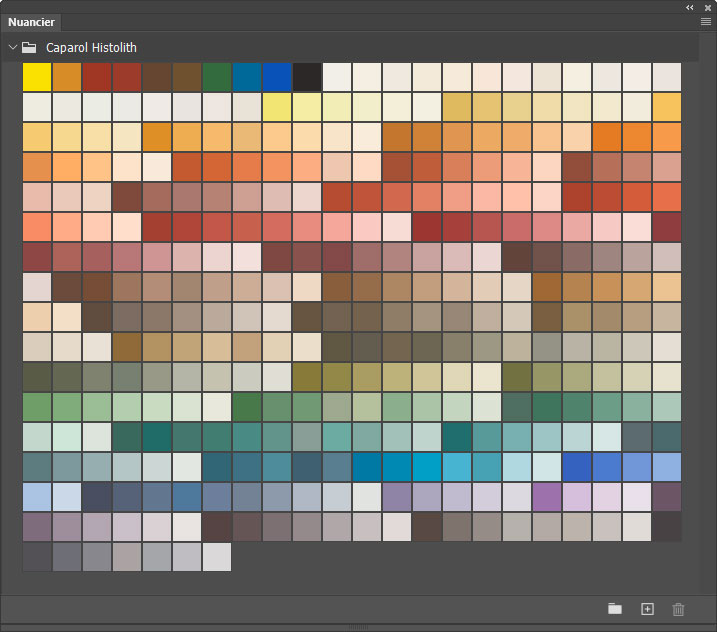Select the orange swatch beside the yellow one
Screen dimensions: 717x632
point(67,77)
